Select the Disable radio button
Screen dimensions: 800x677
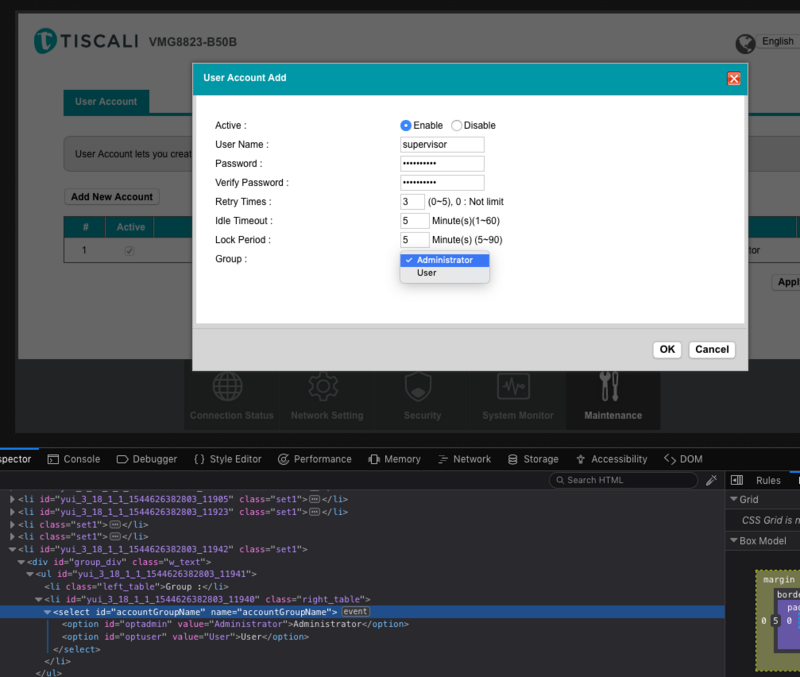coord(457,126)
